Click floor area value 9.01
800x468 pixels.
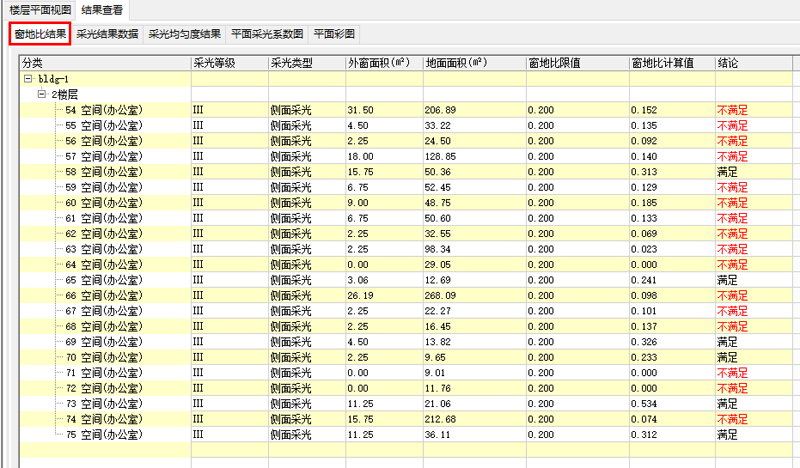click(435, 373)
